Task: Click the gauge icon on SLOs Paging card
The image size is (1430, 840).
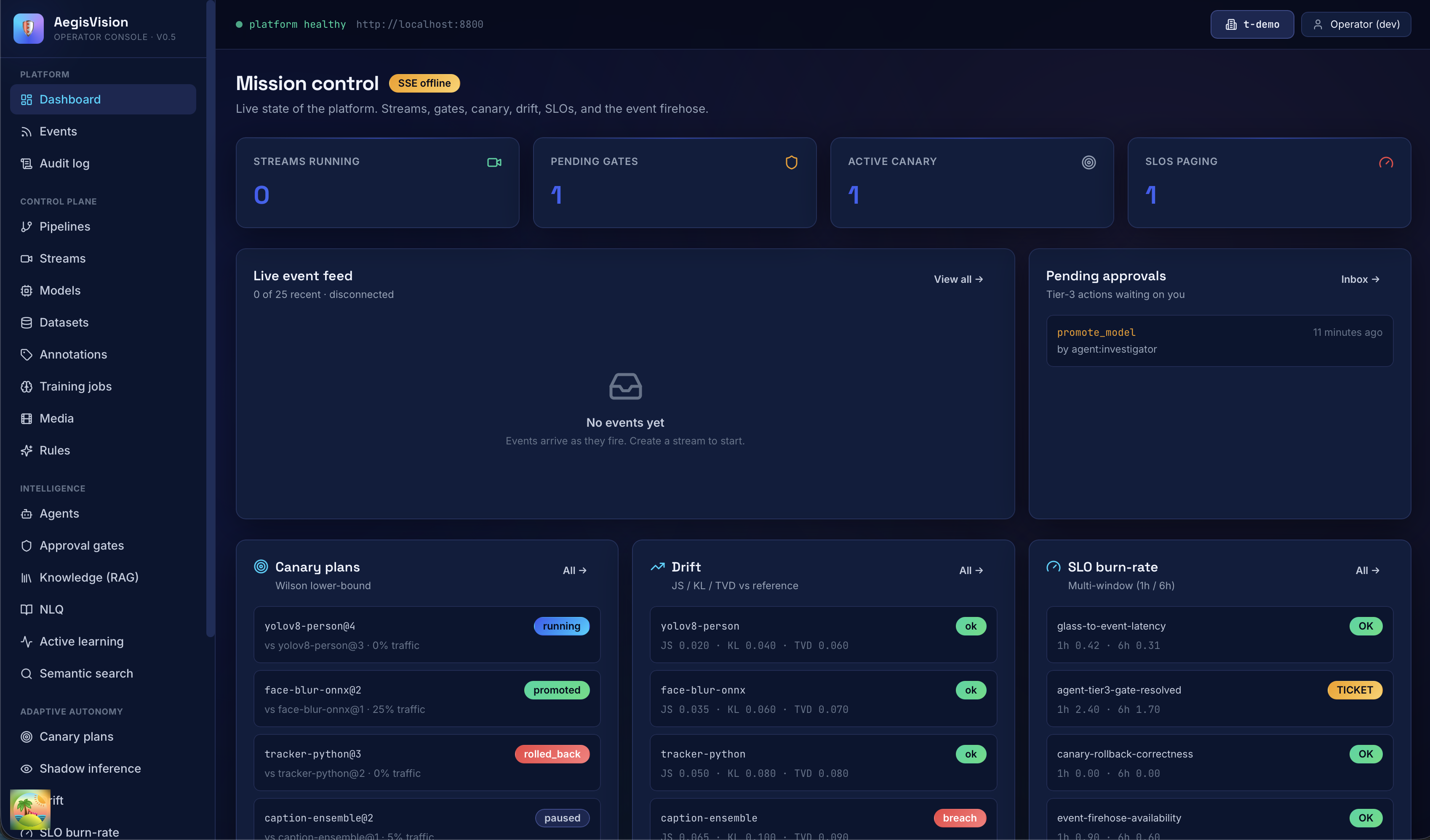Action: [1386, 163]
